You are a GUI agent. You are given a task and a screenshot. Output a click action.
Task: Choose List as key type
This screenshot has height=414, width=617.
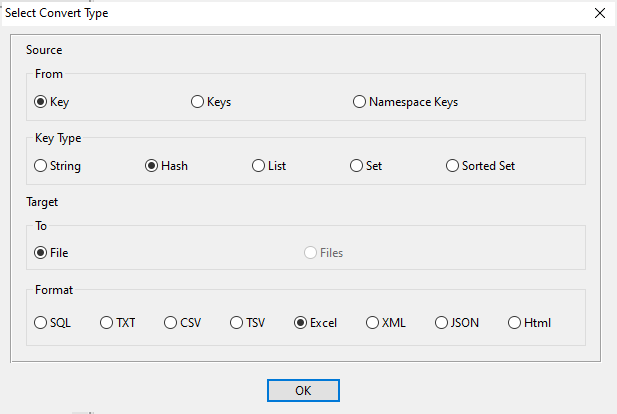[x=259, y=166]
